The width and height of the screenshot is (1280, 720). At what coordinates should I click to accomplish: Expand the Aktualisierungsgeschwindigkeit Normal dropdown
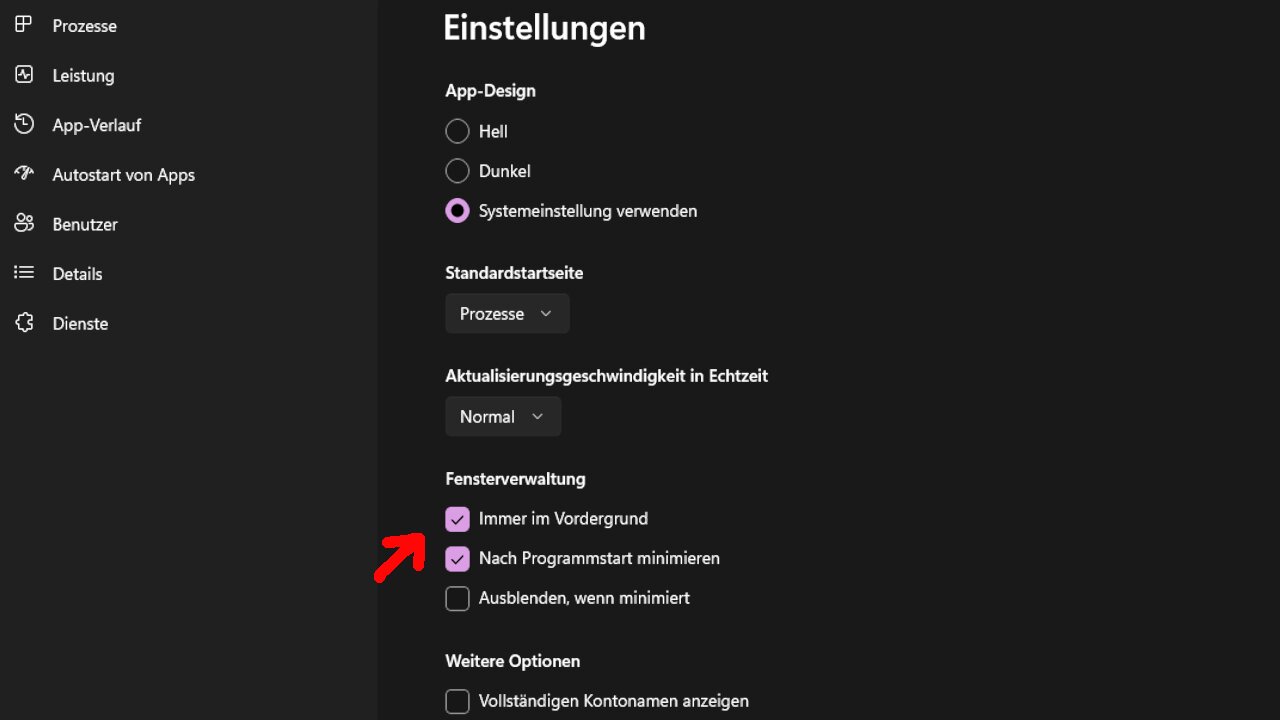pos(503,417)
